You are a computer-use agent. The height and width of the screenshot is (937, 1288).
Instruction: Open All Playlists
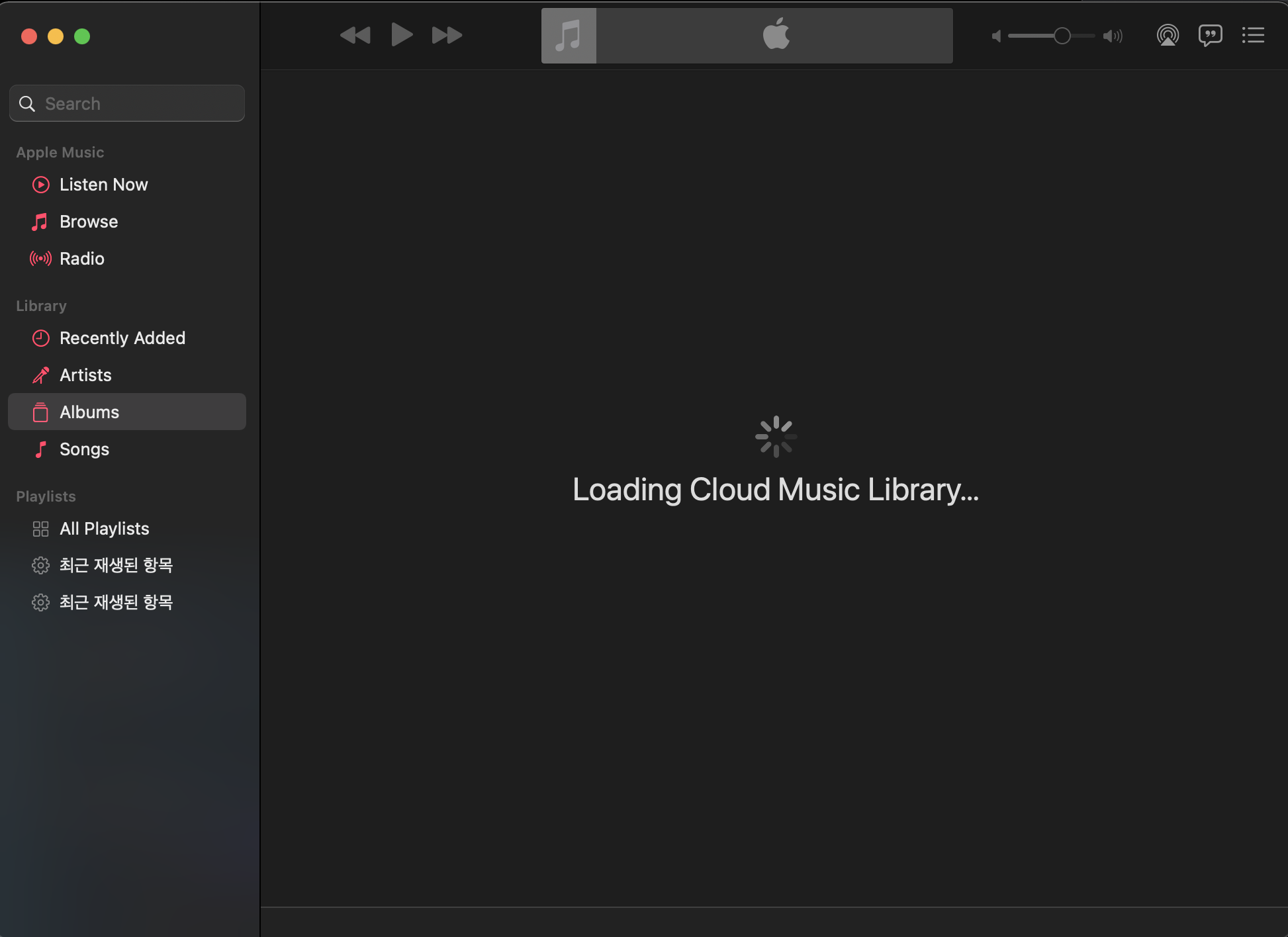click(104, 529)
